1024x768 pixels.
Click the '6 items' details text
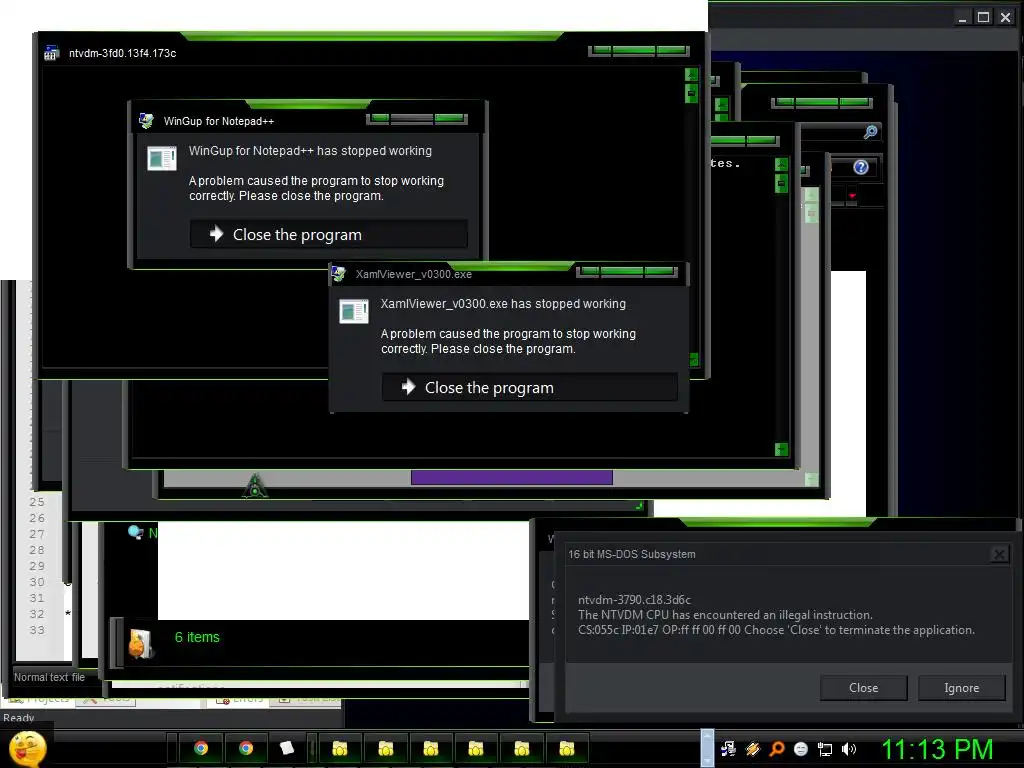197,637
